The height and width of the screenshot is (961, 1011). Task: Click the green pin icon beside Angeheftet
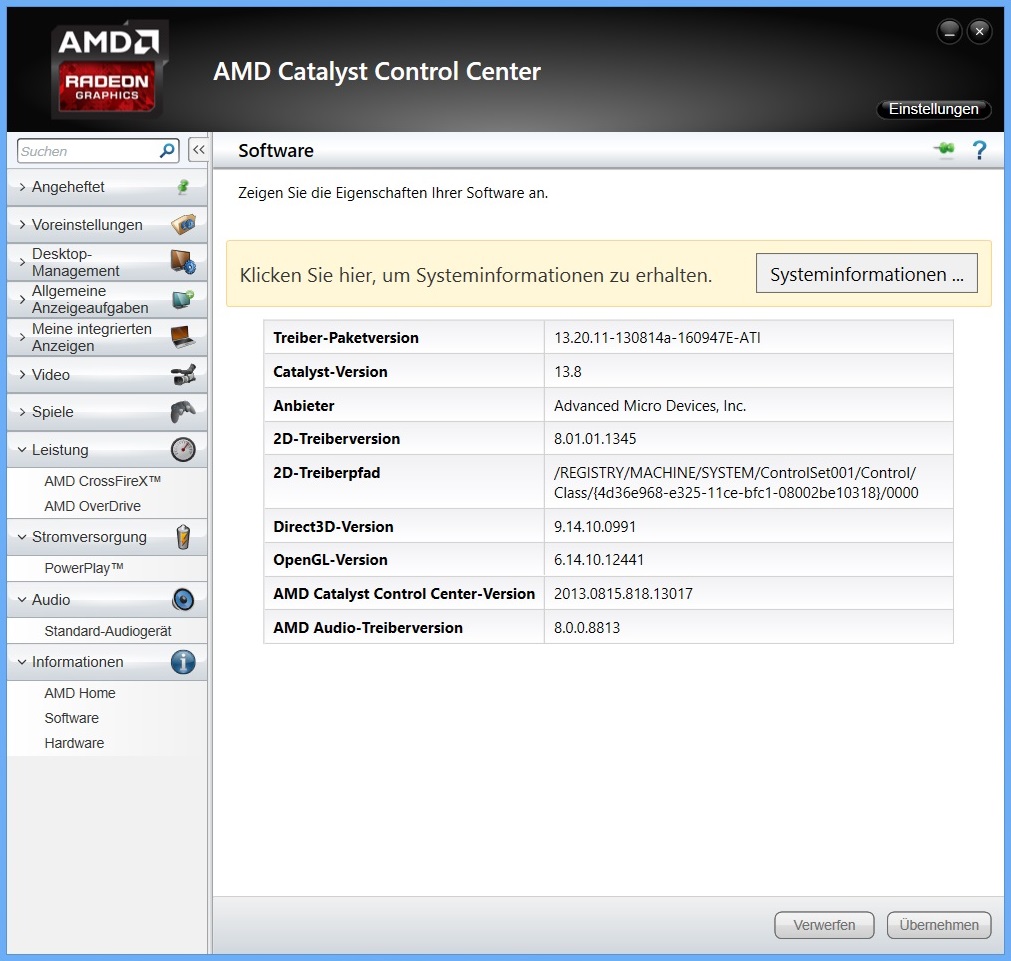(x=183, y=187)
